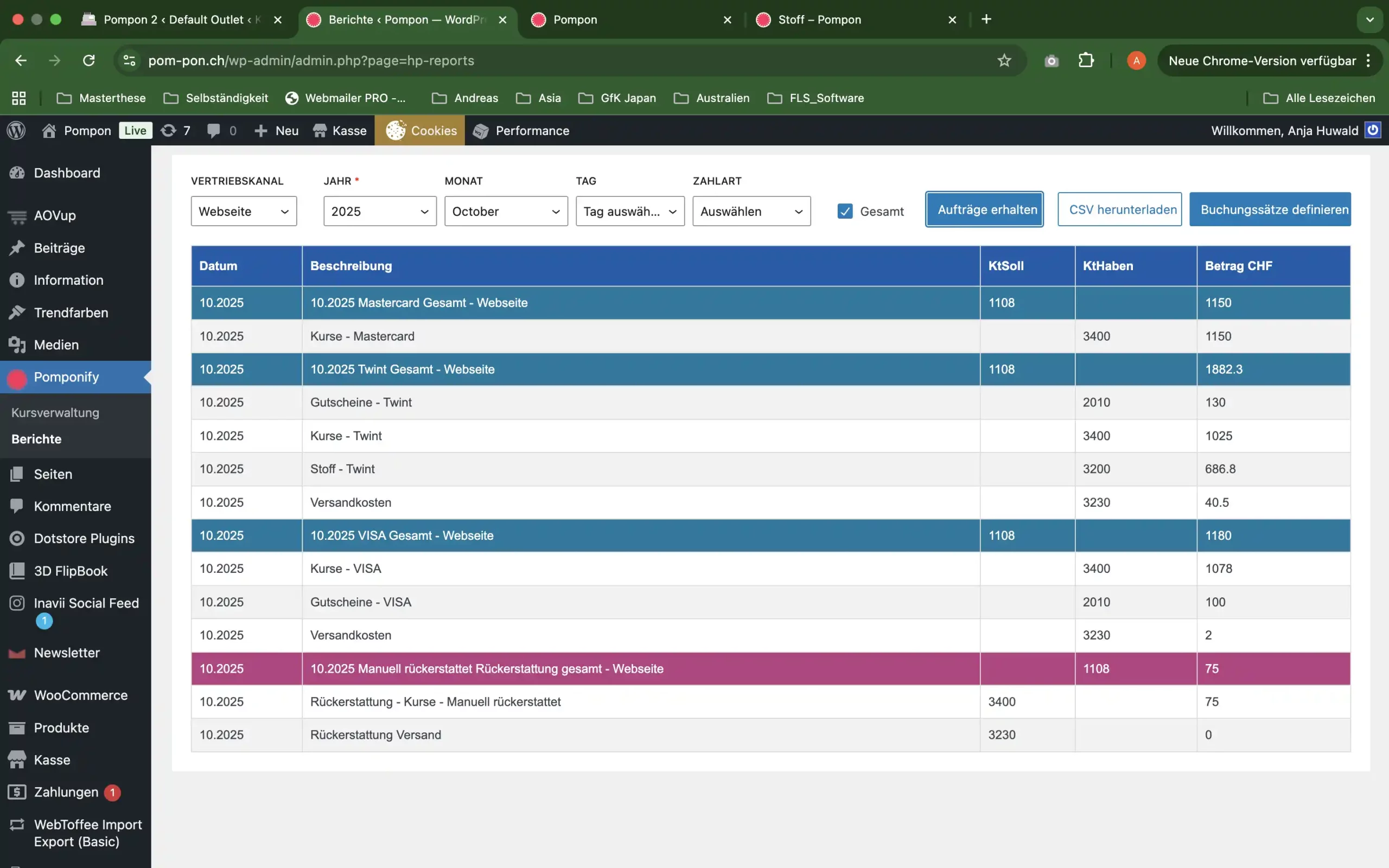Open the Vertriebskanal Webseite dropdown
Viewport: 1389px width, 868px height.
(x=244, y=211)
